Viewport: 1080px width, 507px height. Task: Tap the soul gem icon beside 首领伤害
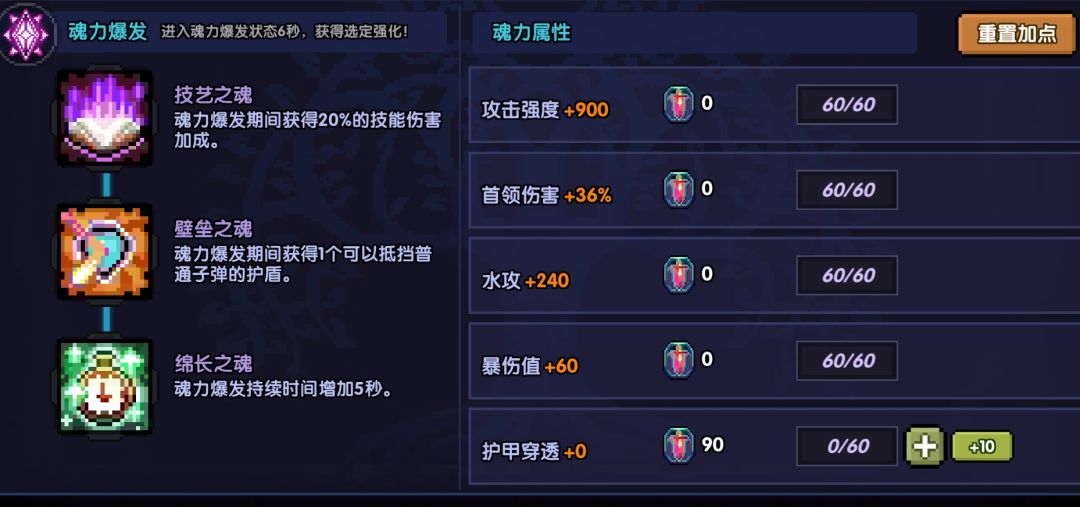click(x=679, y=190)
